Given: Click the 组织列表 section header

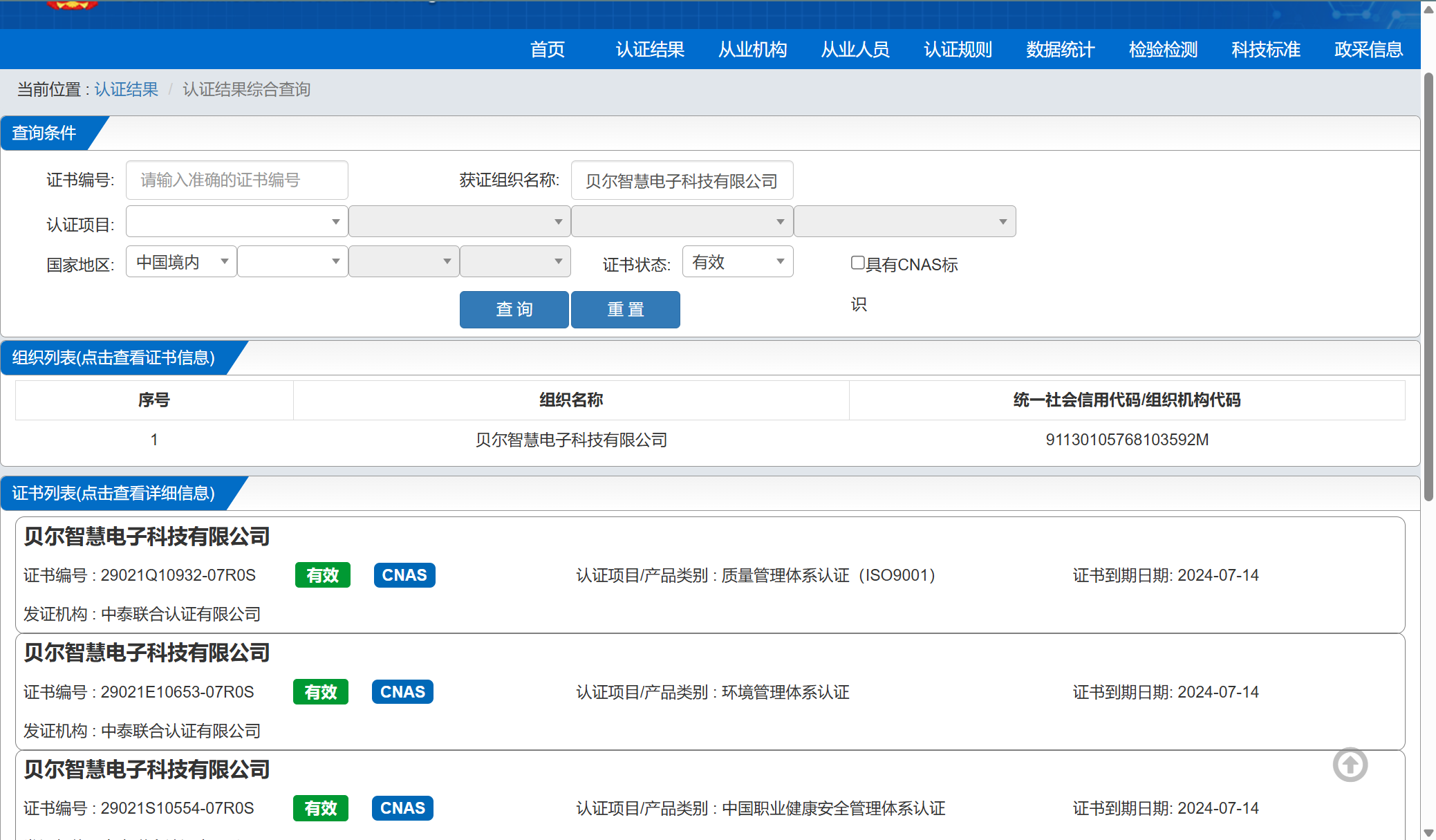Looking at the screenshot, I should 113,357.
